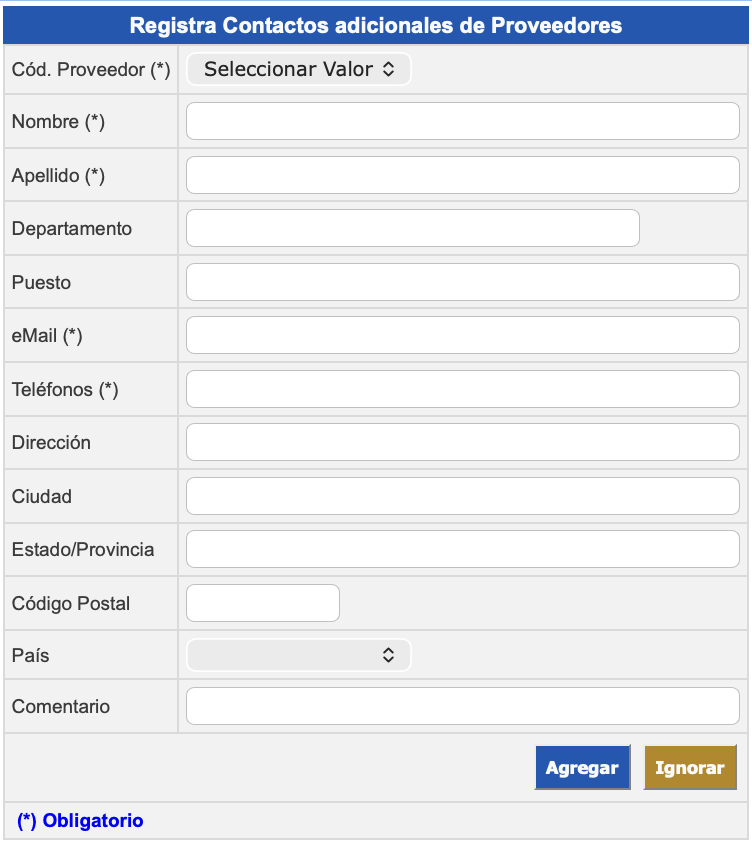The height and width of the screenshot is (844, 752).
Task: Click the País label text
Action: [31, 656]
